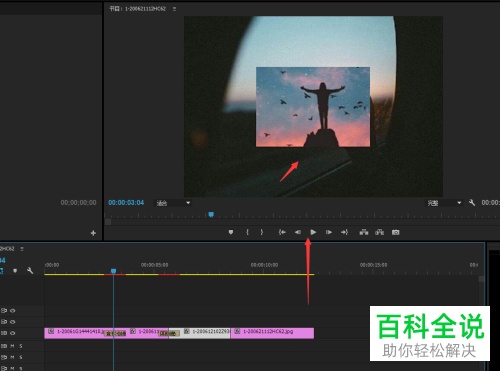This screenshot has width=500, height=371.
Task: Mute the first audio track
Action: [12, 346]
